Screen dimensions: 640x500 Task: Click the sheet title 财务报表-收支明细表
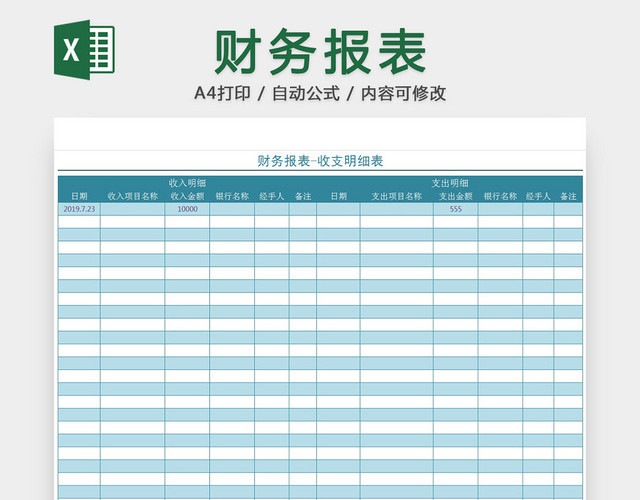coord(320,161)
